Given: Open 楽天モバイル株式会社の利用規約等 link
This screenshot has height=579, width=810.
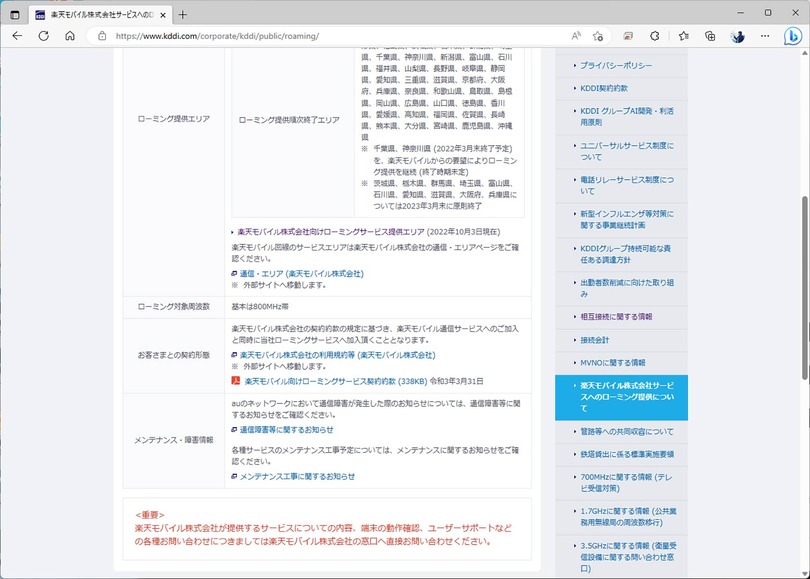Looking at the screenshot, I should [338, 355].
